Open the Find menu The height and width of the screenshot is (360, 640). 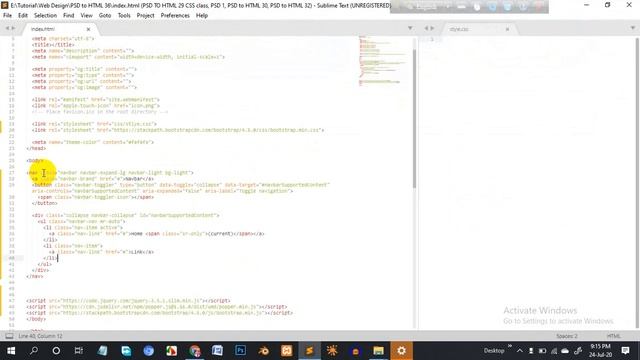pos(69,16)
